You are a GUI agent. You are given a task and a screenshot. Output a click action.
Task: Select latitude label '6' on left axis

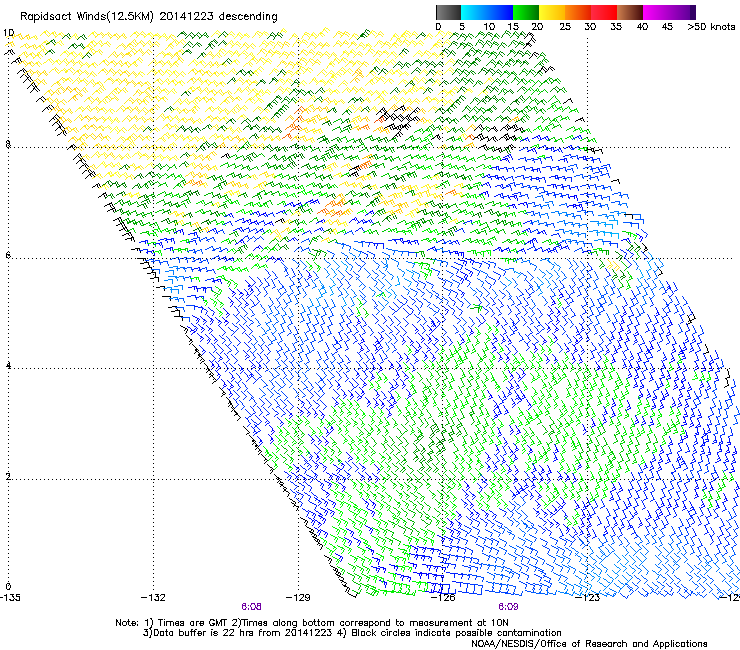[x=8, y=255]
